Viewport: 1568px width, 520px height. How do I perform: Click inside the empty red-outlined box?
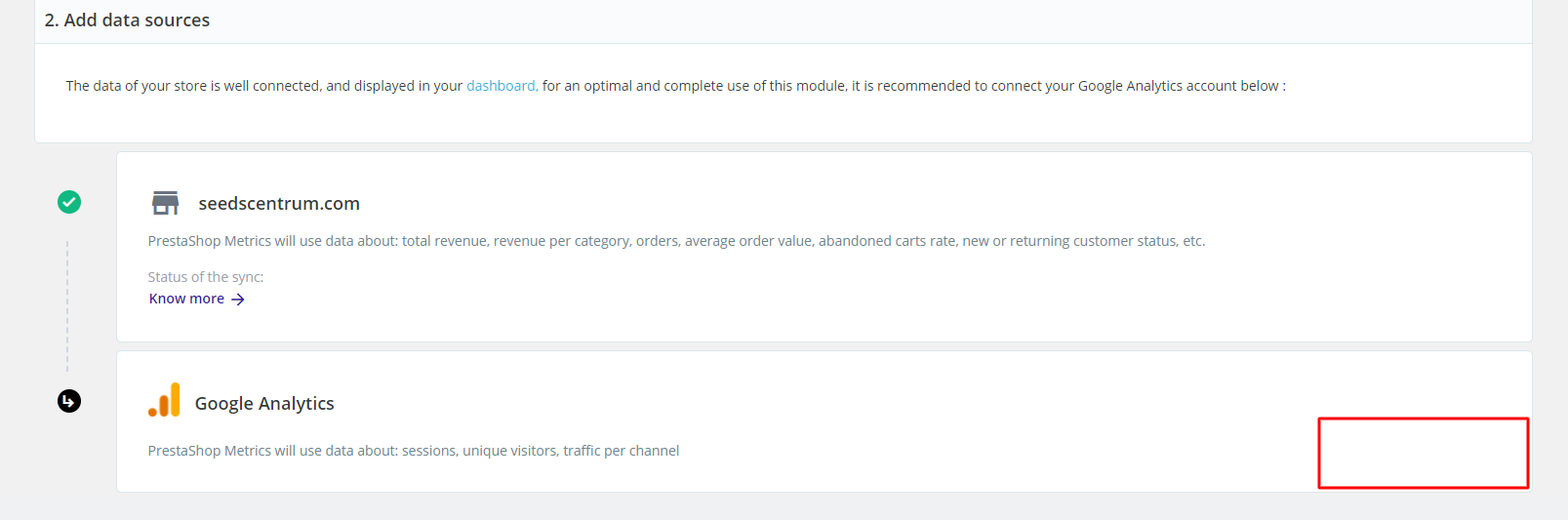click(x=1423, y=453)
